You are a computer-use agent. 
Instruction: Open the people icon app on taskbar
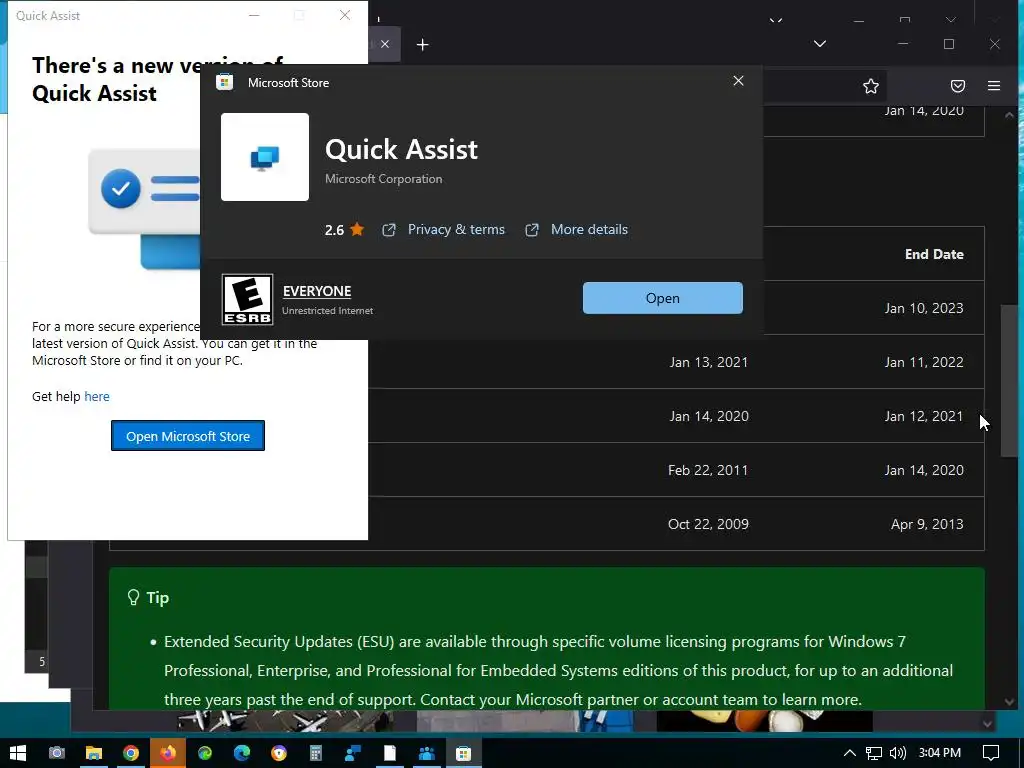426,753
